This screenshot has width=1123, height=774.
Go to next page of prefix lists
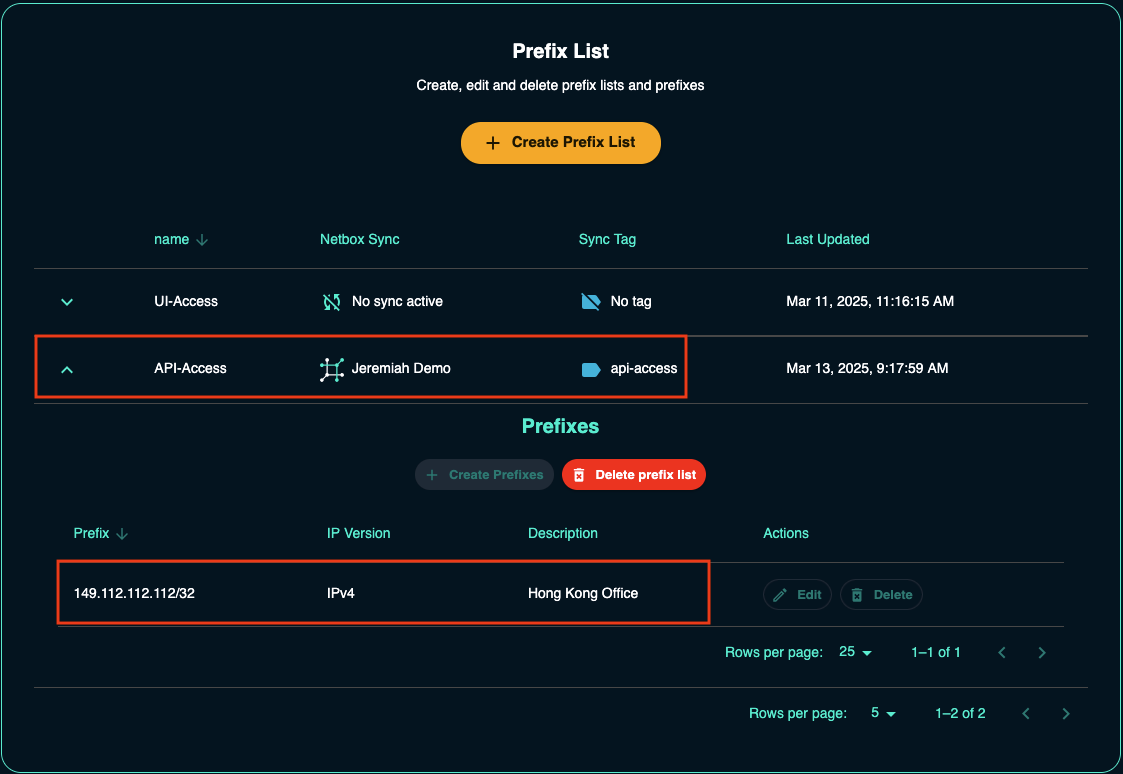[x=1066, y=714]
